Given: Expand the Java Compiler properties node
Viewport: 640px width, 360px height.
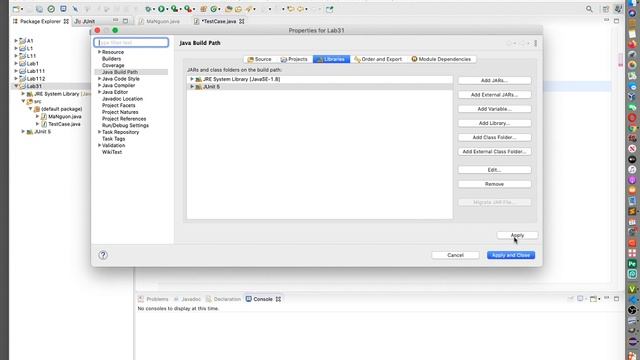Looking at the screenshot, I should pos(99,85).
